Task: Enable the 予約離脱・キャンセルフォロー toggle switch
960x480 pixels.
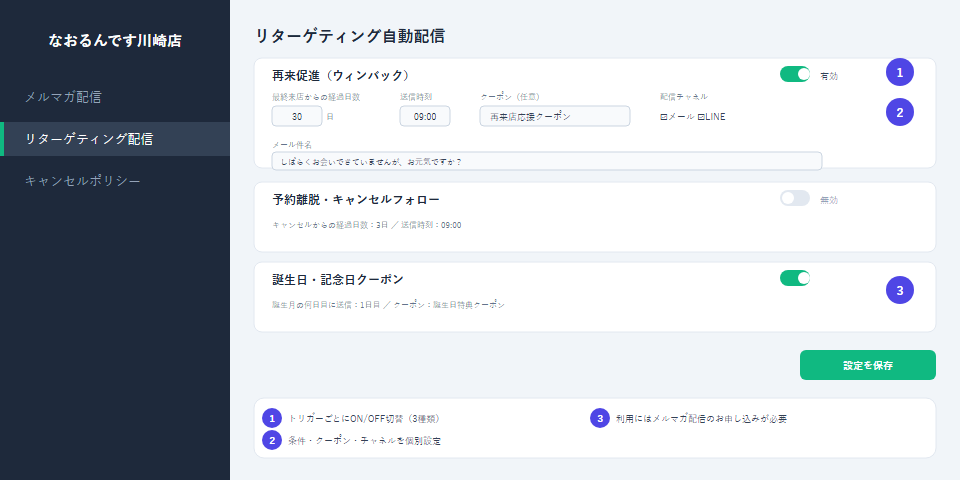Action: coord(795,198)
